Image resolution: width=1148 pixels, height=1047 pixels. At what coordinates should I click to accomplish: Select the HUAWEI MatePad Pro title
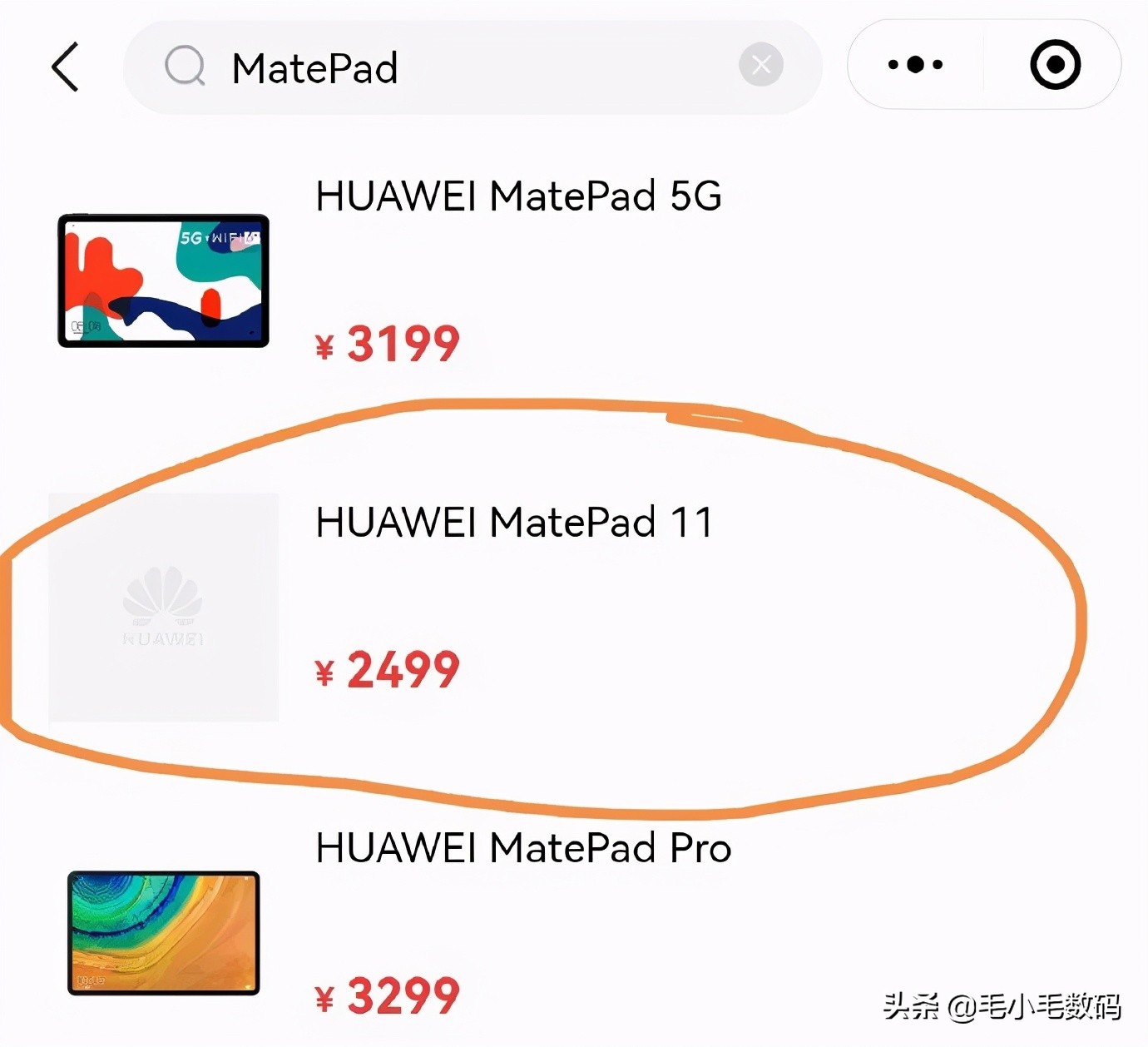click(x=523, y=849)
